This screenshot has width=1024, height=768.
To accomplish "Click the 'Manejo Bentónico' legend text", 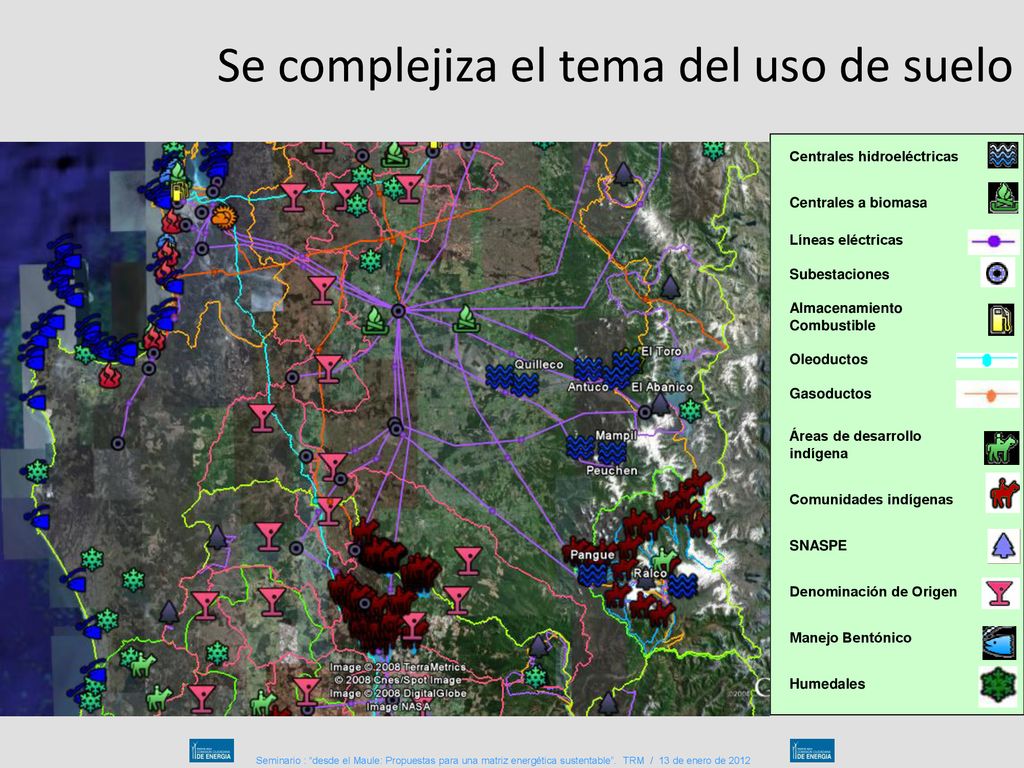I will point(850,637).
